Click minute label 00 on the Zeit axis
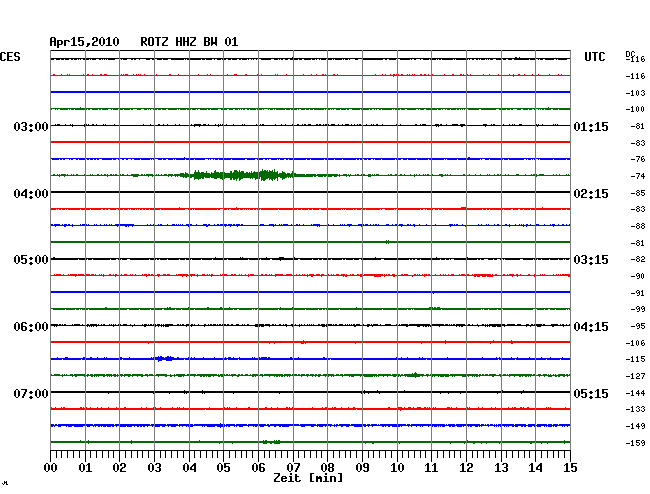Screen dimensions: 650x494 coord(51,468)
